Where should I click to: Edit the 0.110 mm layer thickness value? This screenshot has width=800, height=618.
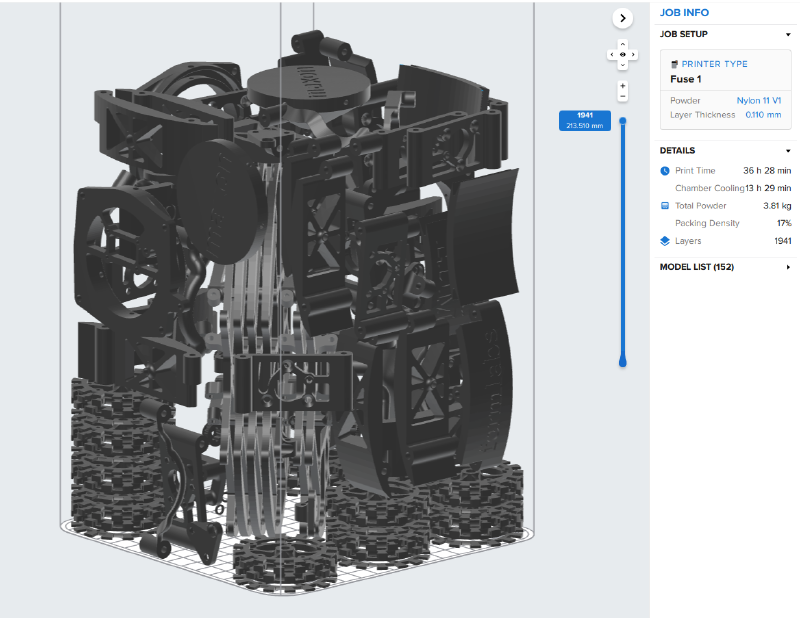click(763, 115)
